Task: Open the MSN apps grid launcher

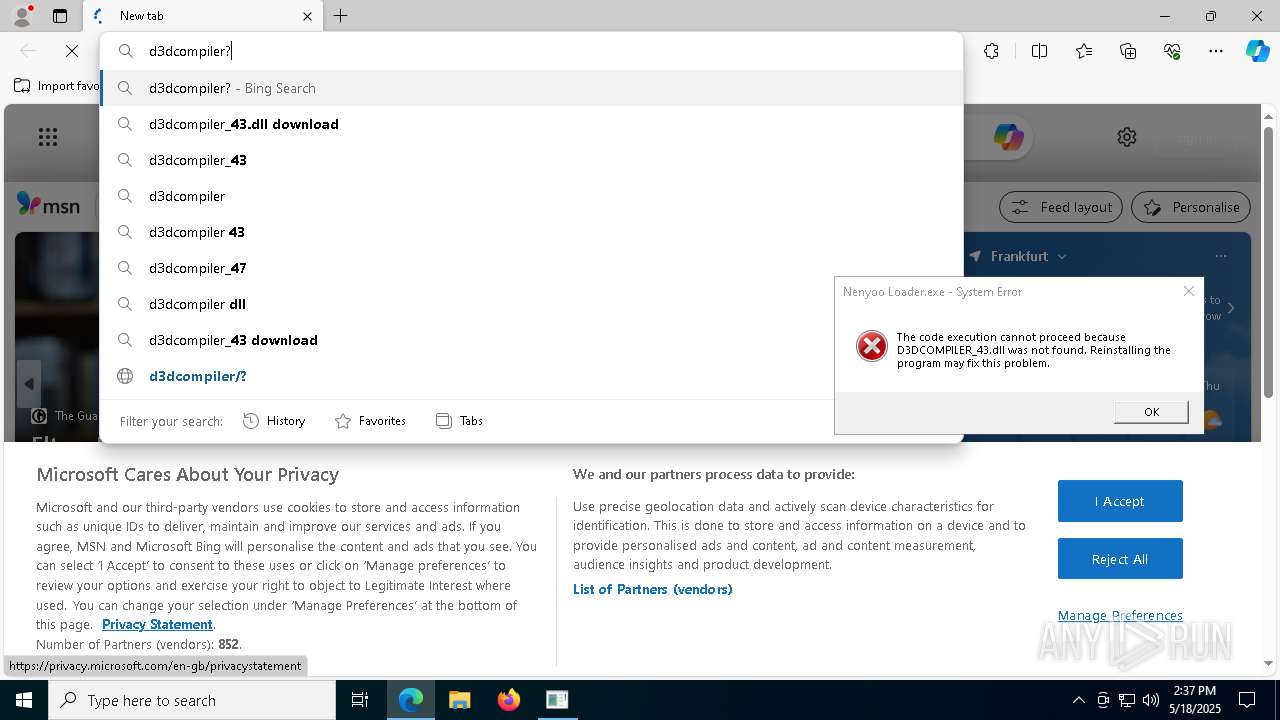Action: pyautogui.click(x=47, y=137)
